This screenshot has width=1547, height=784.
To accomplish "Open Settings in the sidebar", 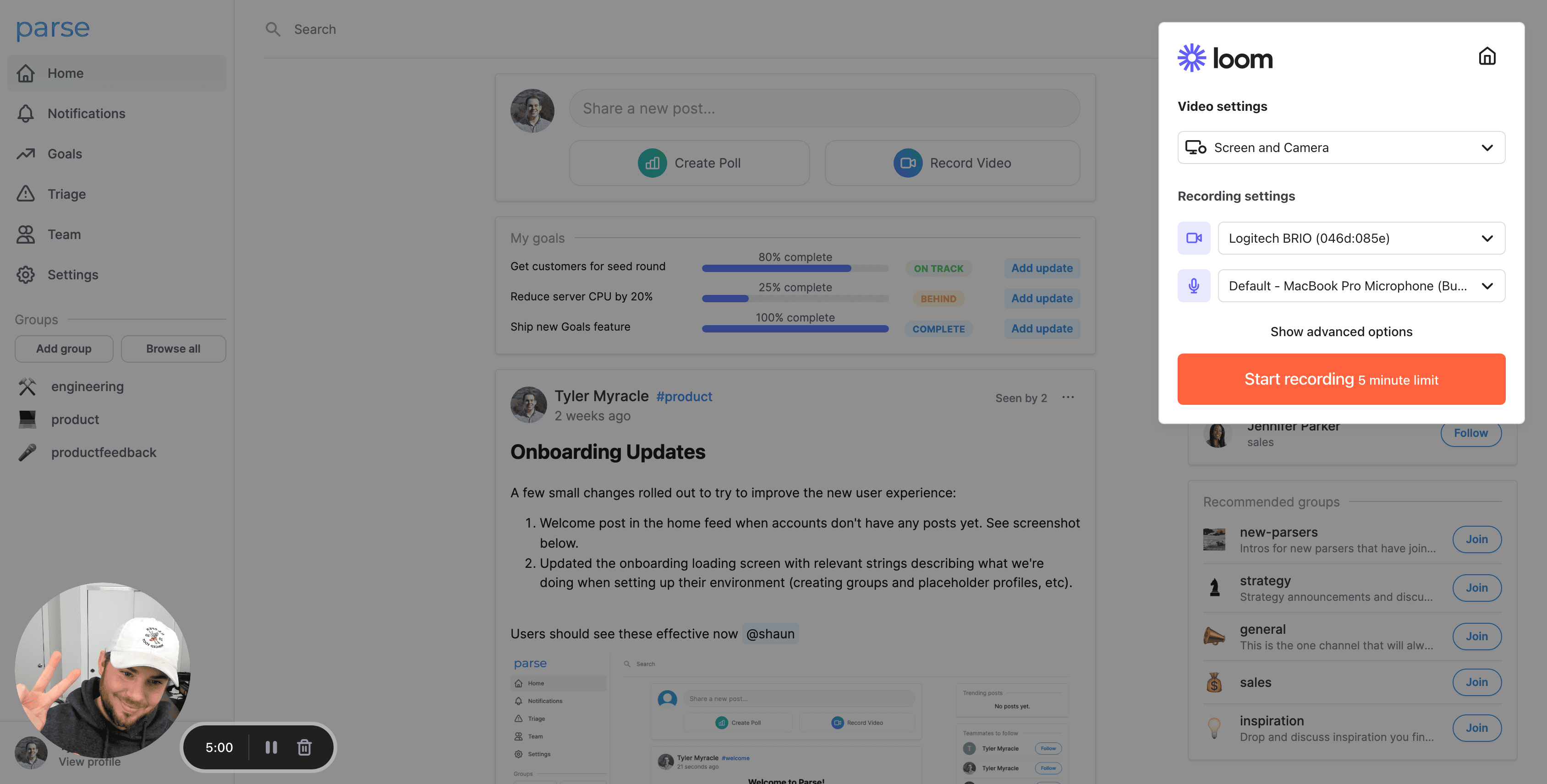I will pyautogui.click(x=116, y=274).
